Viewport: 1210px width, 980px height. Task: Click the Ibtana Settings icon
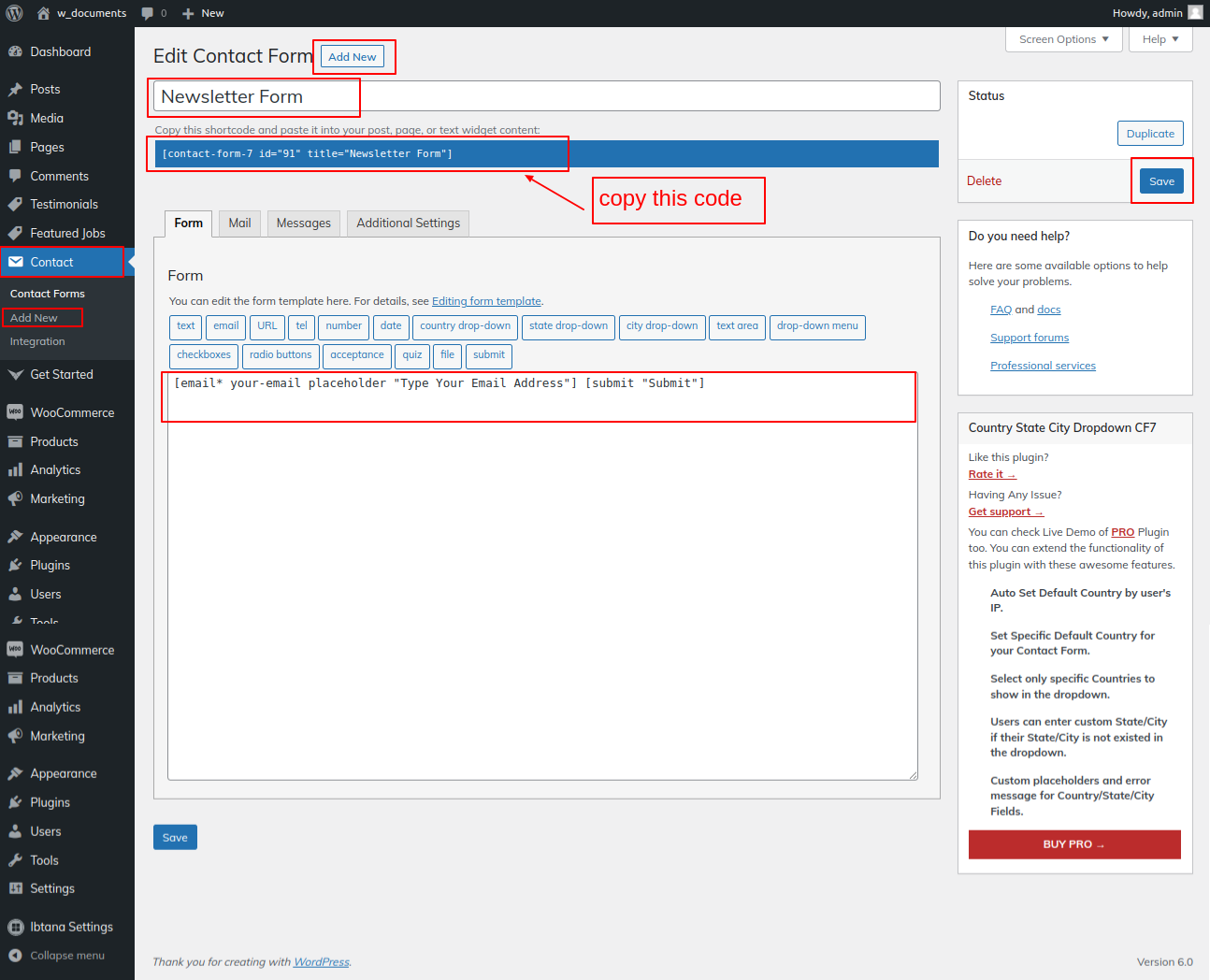(15, 928)
